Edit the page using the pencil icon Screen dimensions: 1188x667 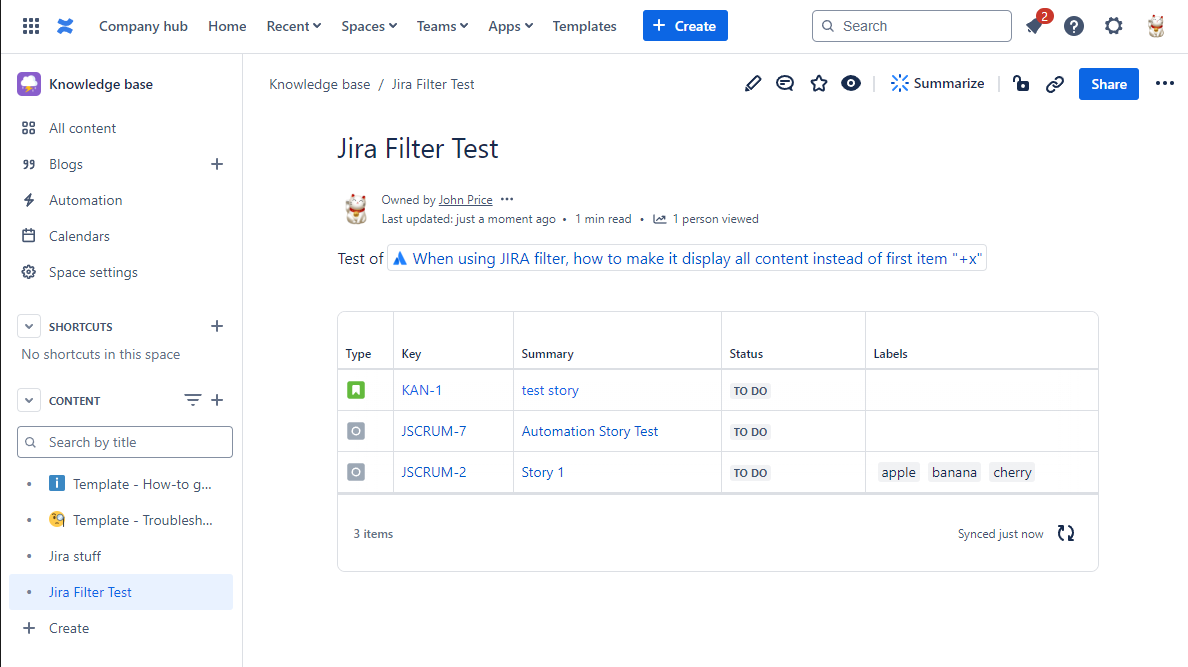tap(753, 84)
